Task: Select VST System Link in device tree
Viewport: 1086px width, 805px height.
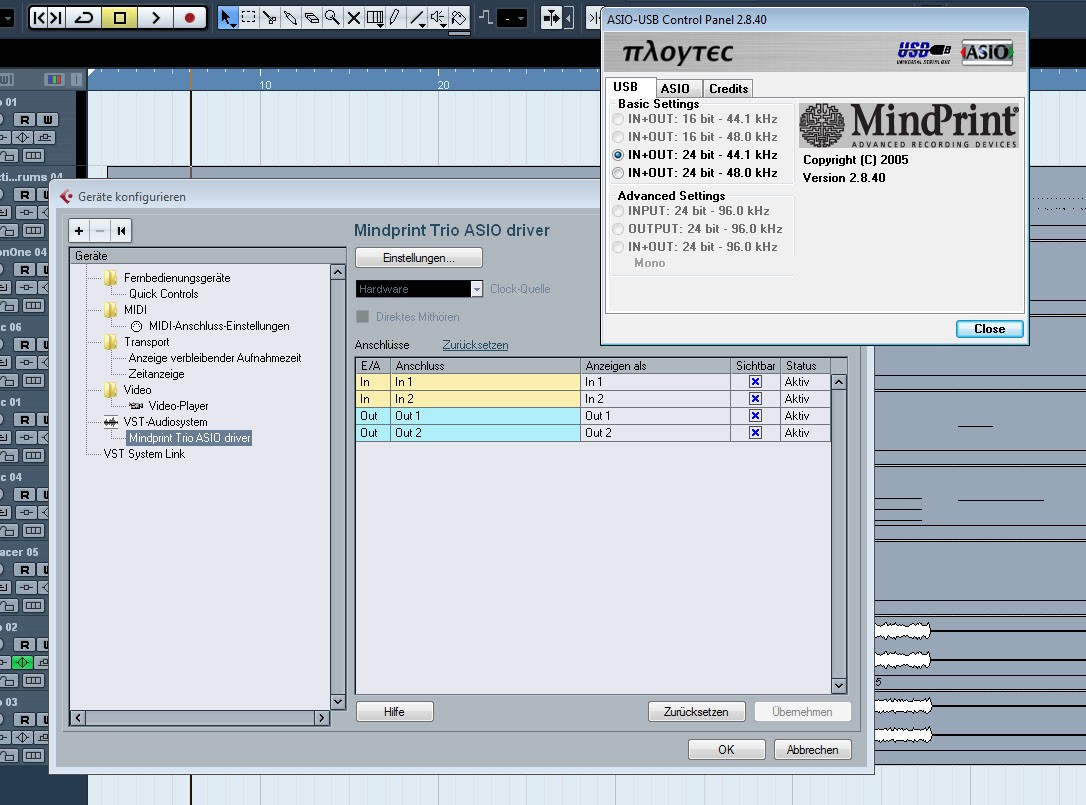Action: coord(144,454)
